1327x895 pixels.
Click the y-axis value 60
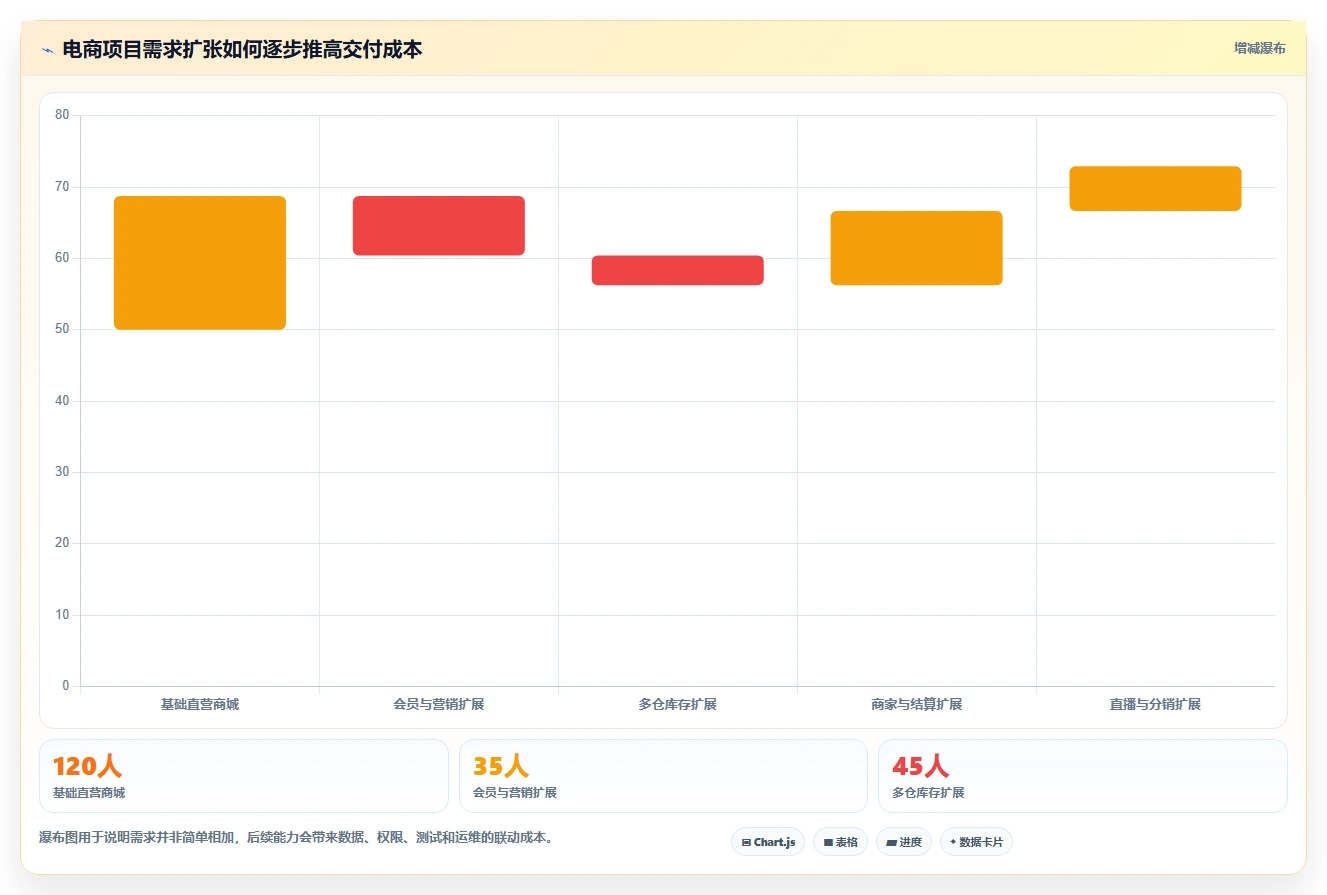click(x=62, y=258)
